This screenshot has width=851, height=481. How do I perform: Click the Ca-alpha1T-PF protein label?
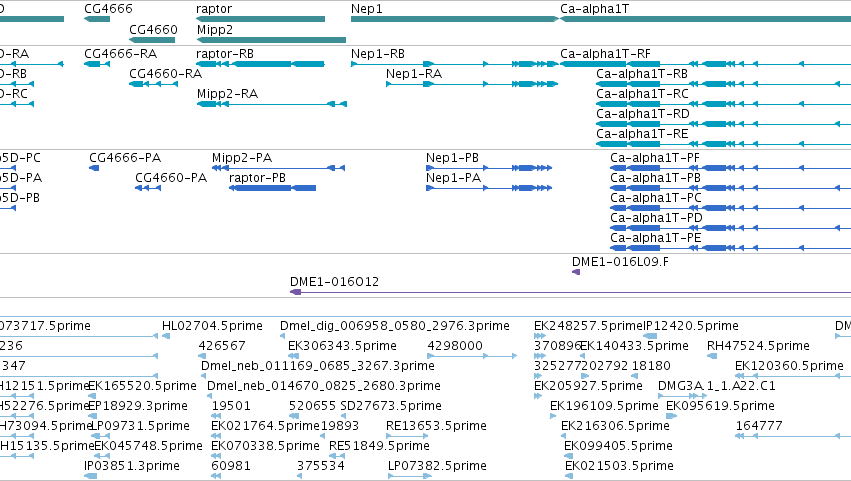coord(655,158)
